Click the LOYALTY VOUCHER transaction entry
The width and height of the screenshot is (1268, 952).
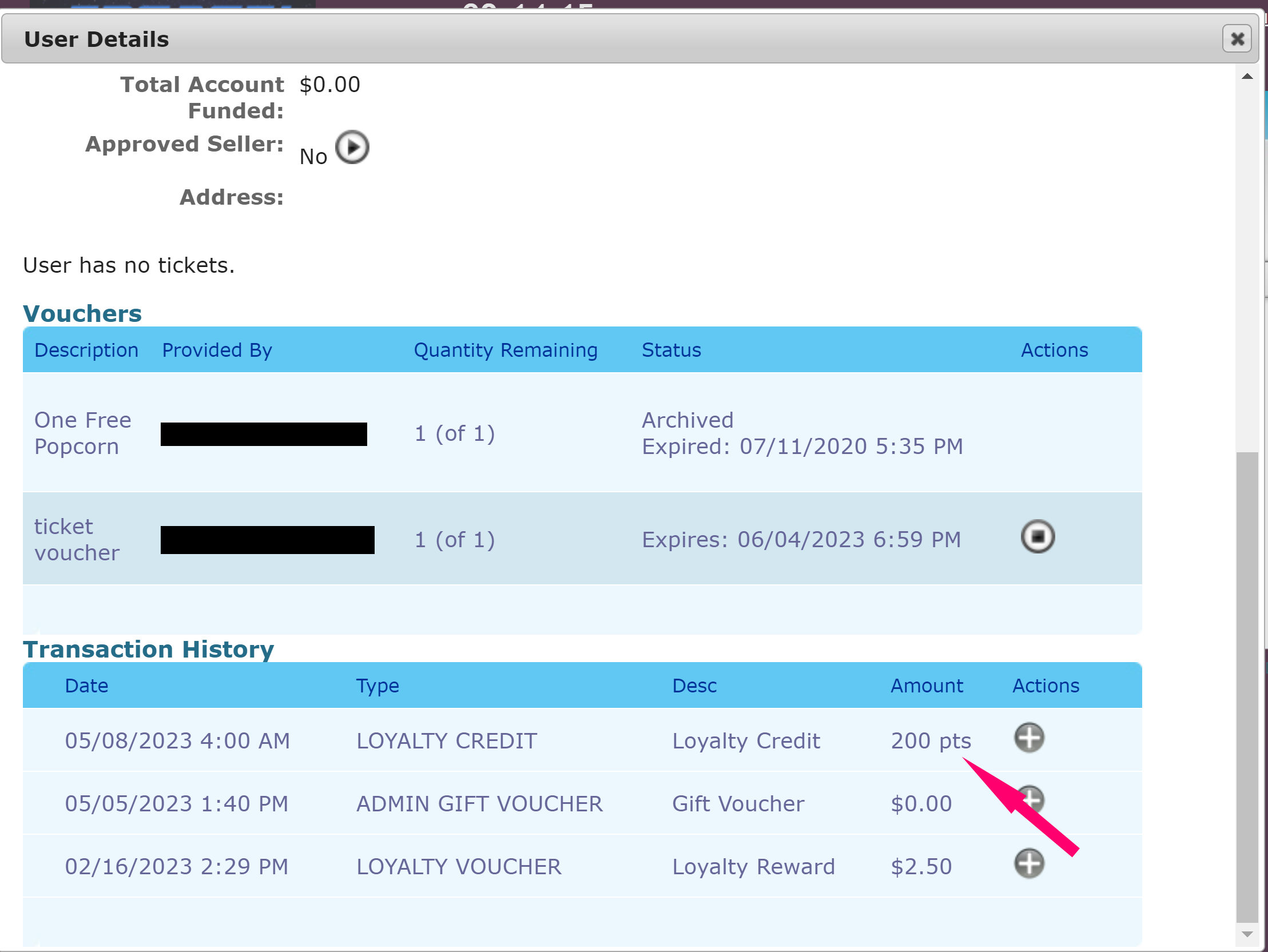click(459, 867)
